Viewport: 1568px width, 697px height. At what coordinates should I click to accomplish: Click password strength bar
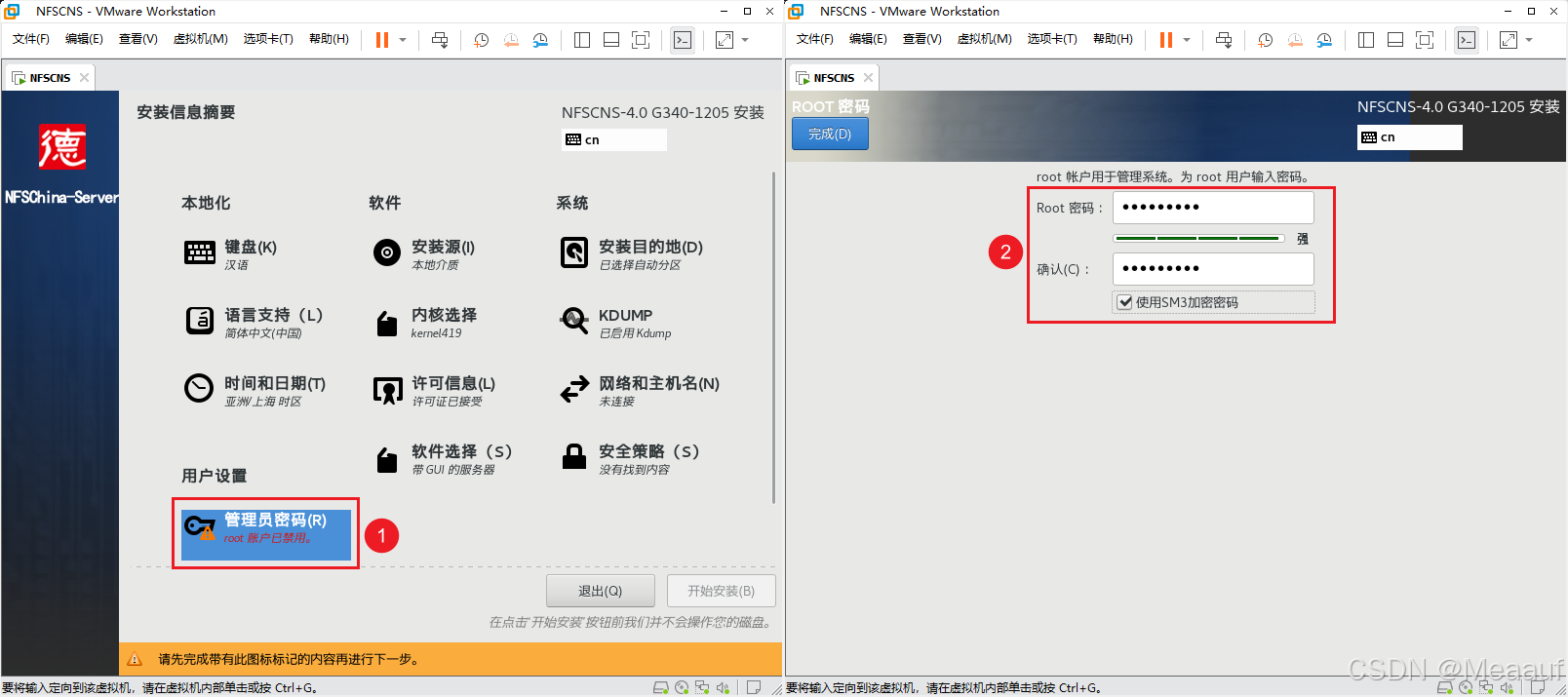pyautogui.click(x=1198, y=239)
